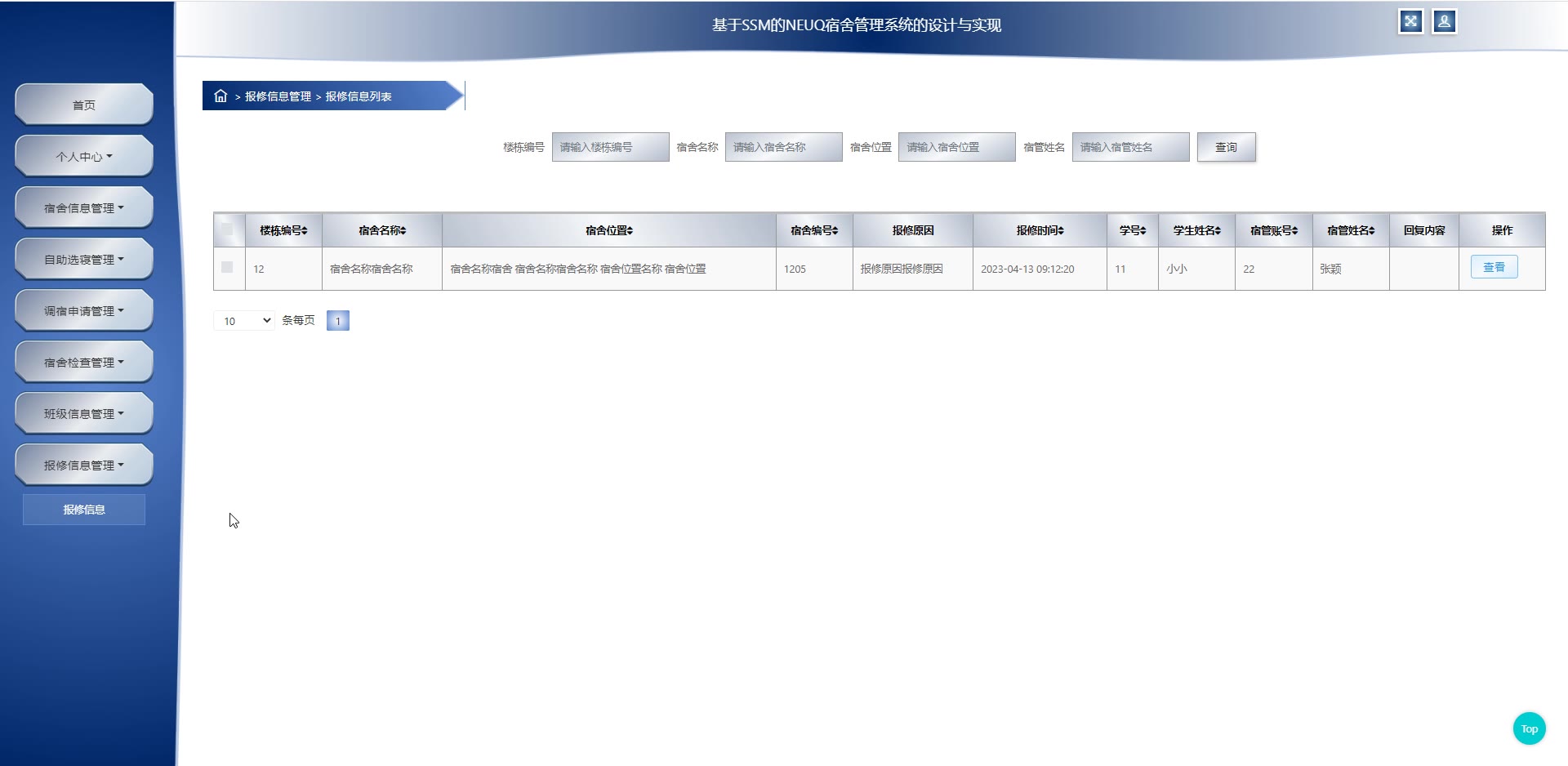
Task: Sort by 宿管姓名 column header
Action: tap(1351, 230)
